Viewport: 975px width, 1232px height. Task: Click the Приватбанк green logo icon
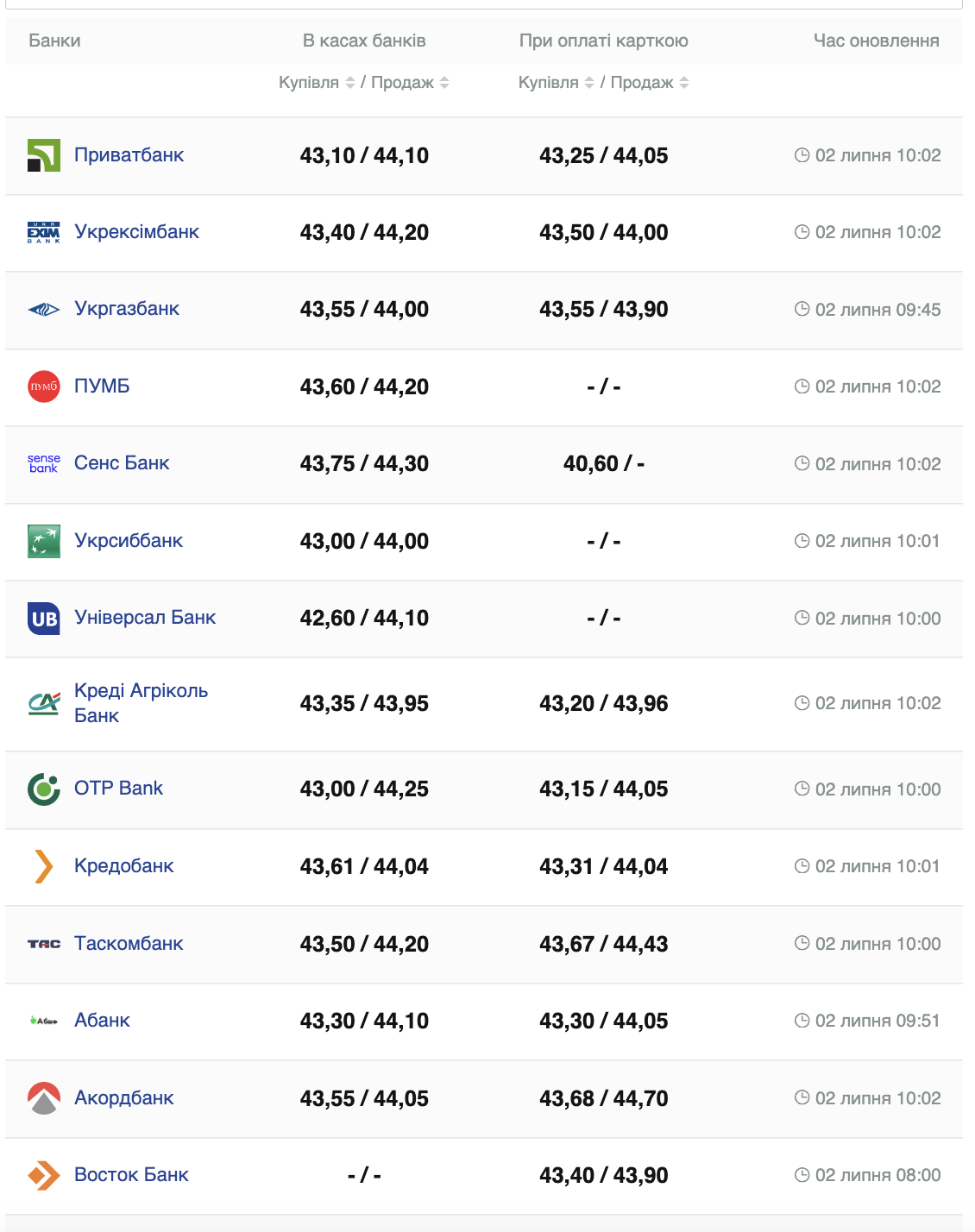click(44, 155)
